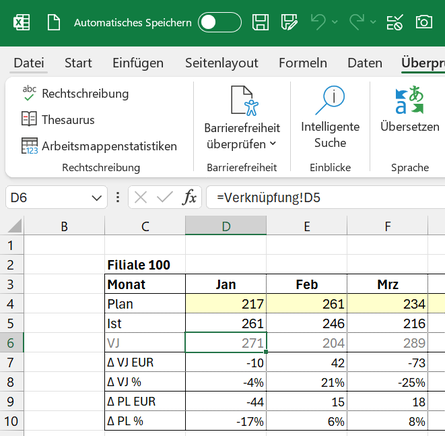Click the 'Feb' column heading cell

pos(307,284)
